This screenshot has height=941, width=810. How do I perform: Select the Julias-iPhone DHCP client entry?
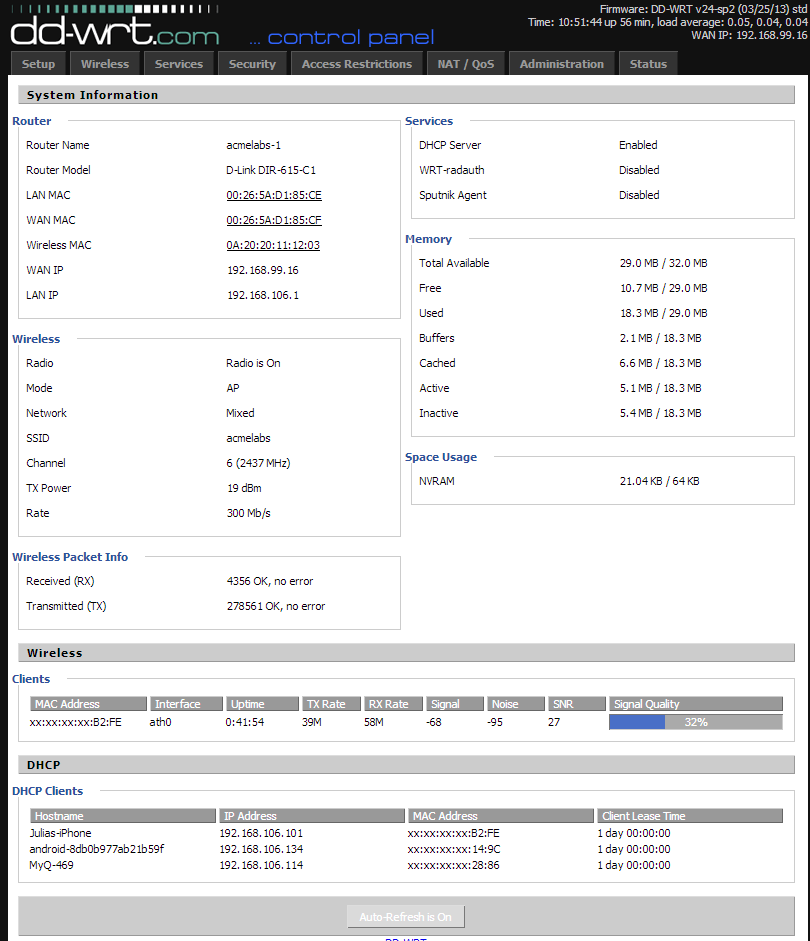(x=60, y=833)
